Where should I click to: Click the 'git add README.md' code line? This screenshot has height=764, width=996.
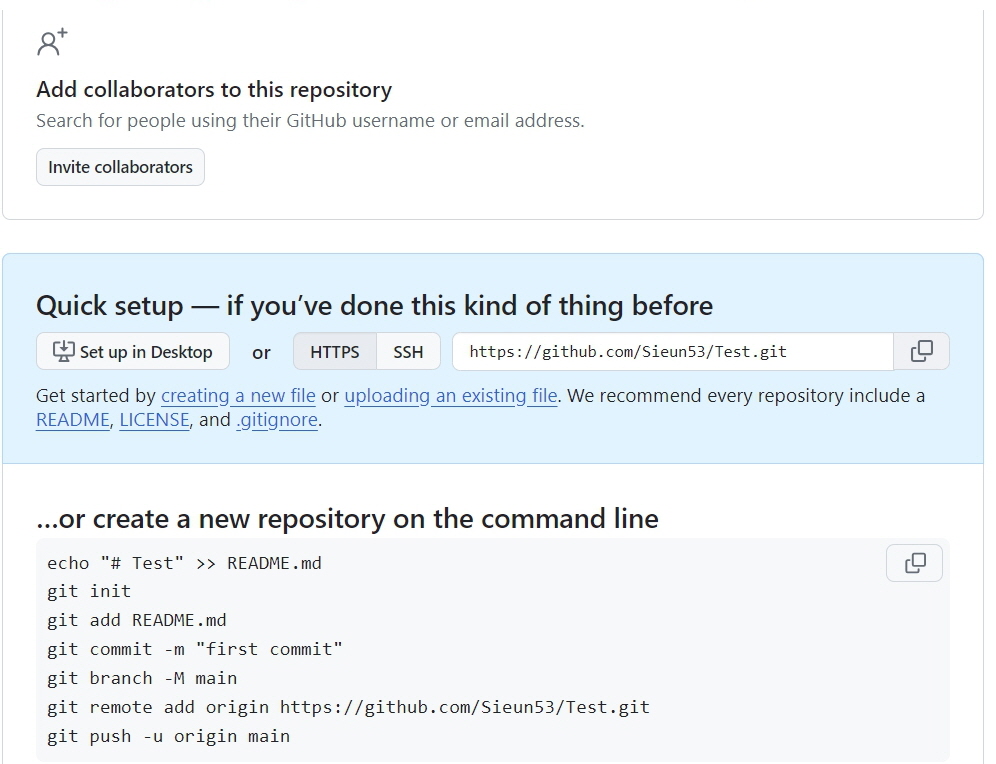(137, 620)
